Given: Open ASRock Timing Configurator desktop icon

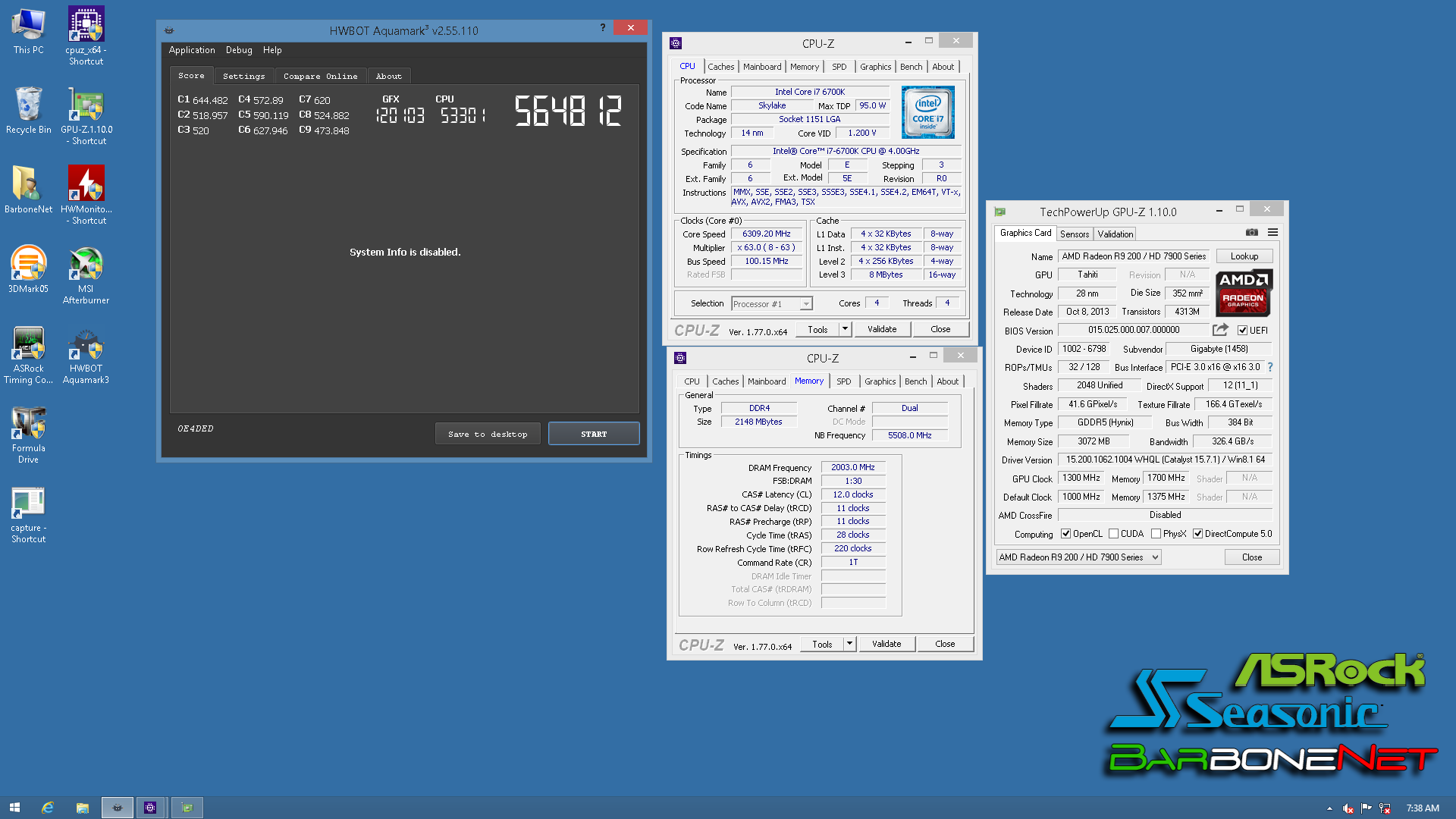Looking at the screenshot, I should [x=28, y=354].
